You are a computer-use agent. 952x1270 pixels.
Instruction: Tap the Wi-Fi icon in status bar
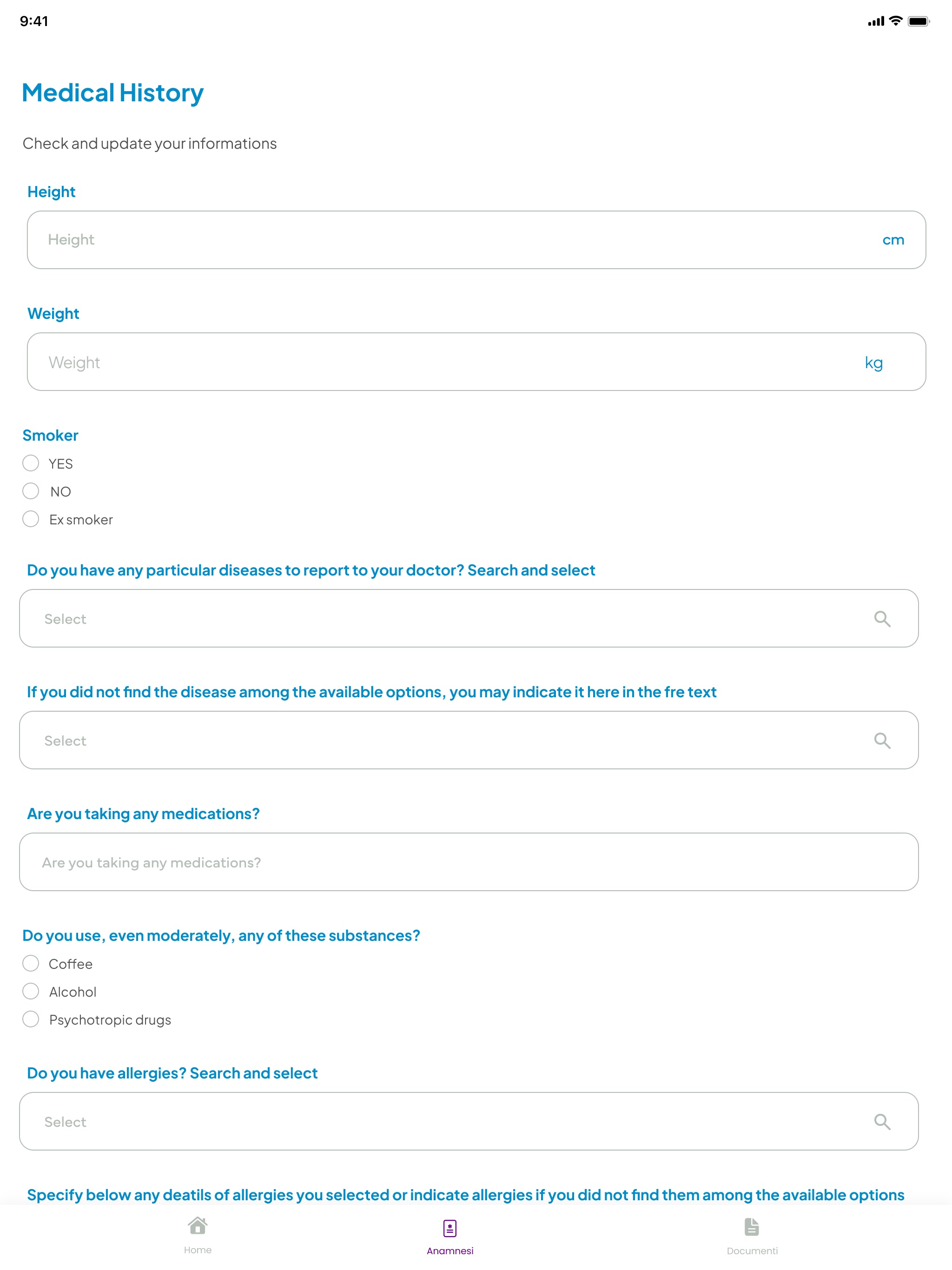pyautogui.click(x=895, y=21)
